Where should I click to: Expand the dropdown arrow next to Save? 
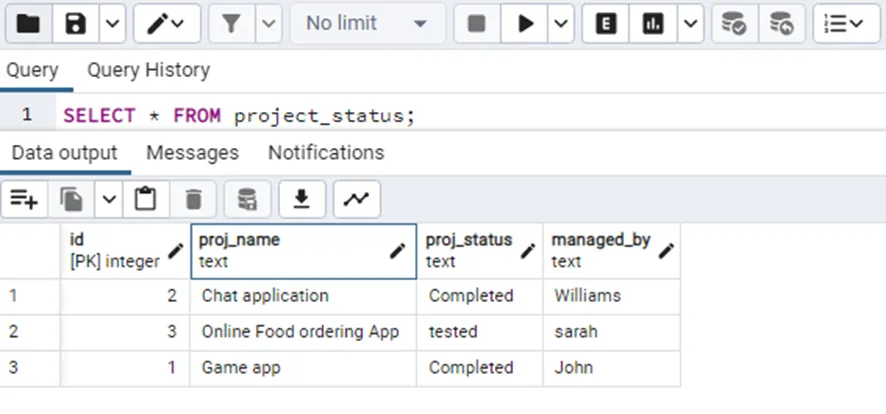113,24
